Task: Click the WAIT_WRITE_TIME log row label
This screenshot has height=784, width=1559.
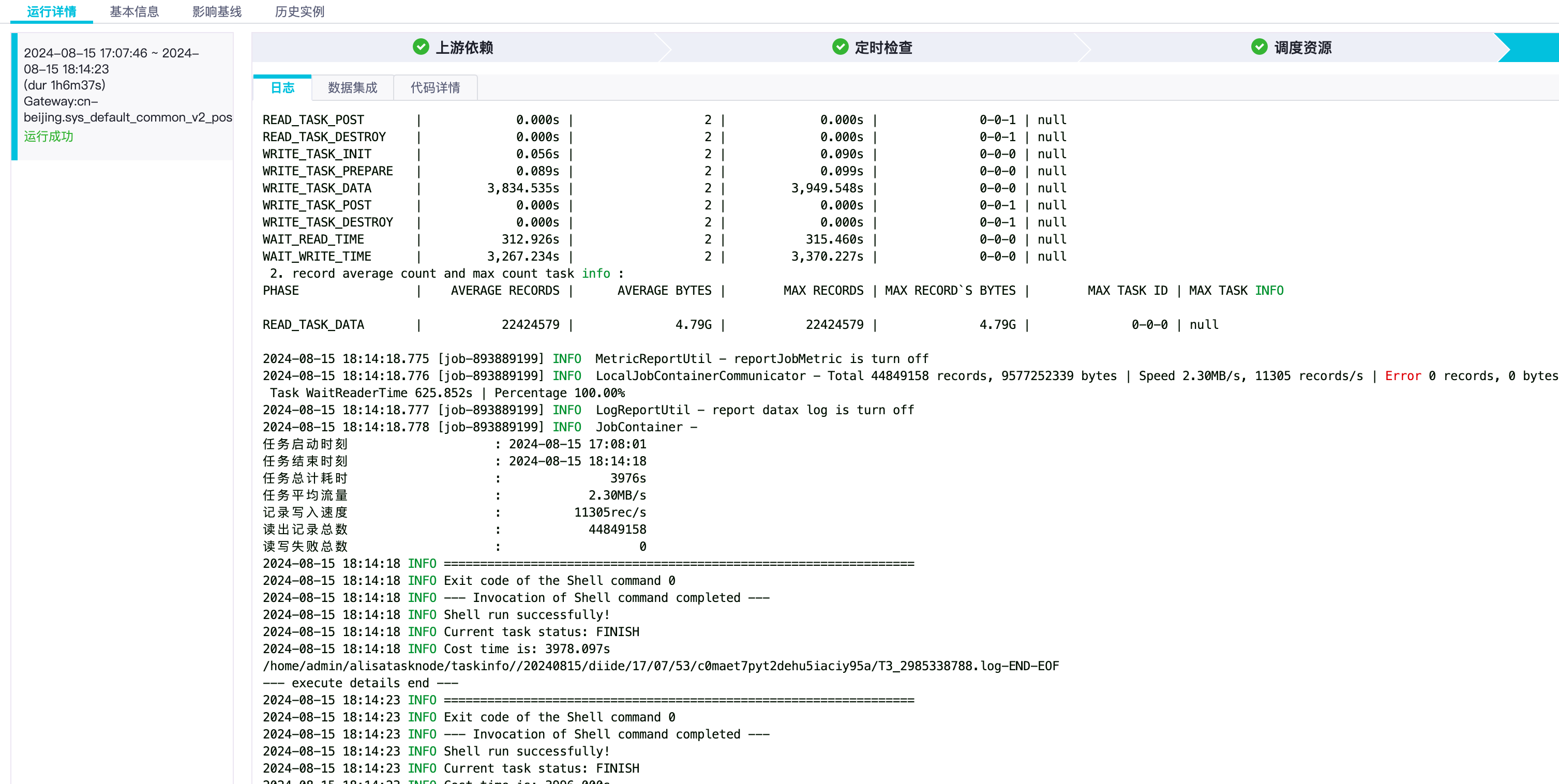Action: 317,257
